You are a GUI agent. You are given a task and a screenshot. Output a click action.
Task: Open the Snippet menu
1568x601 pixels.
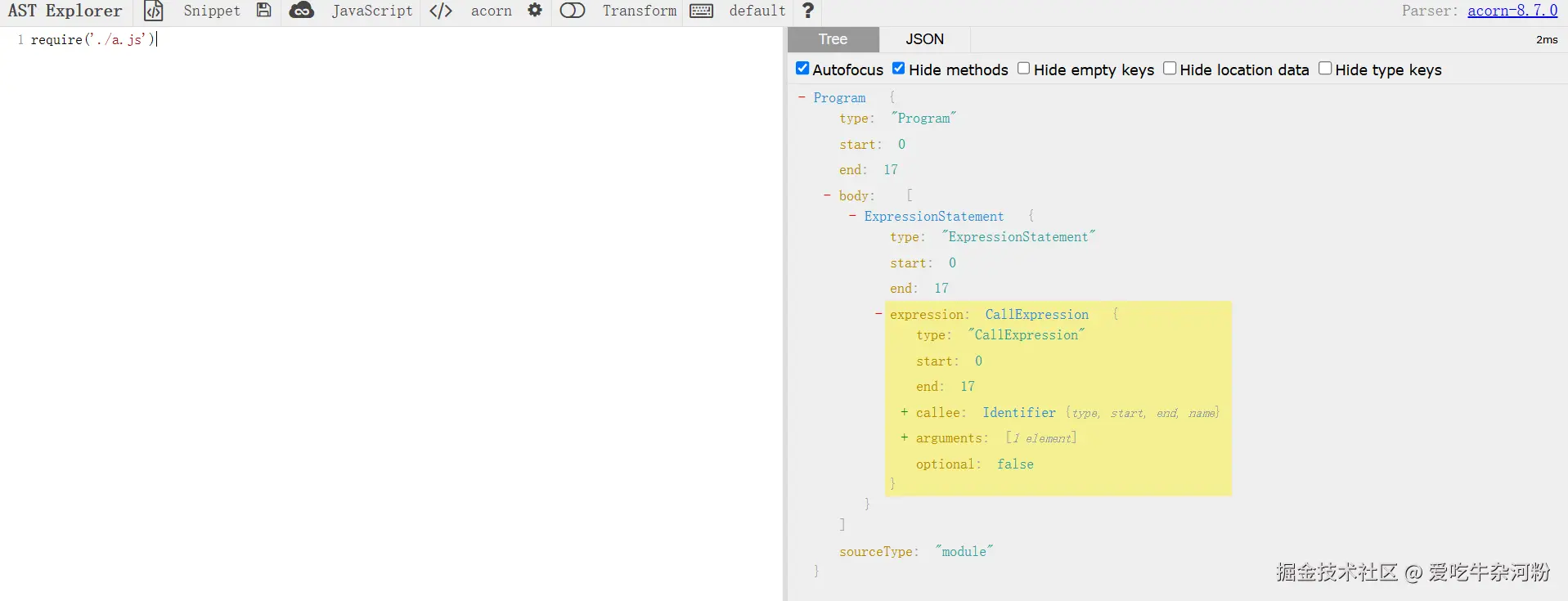click(x=212, y=11)
